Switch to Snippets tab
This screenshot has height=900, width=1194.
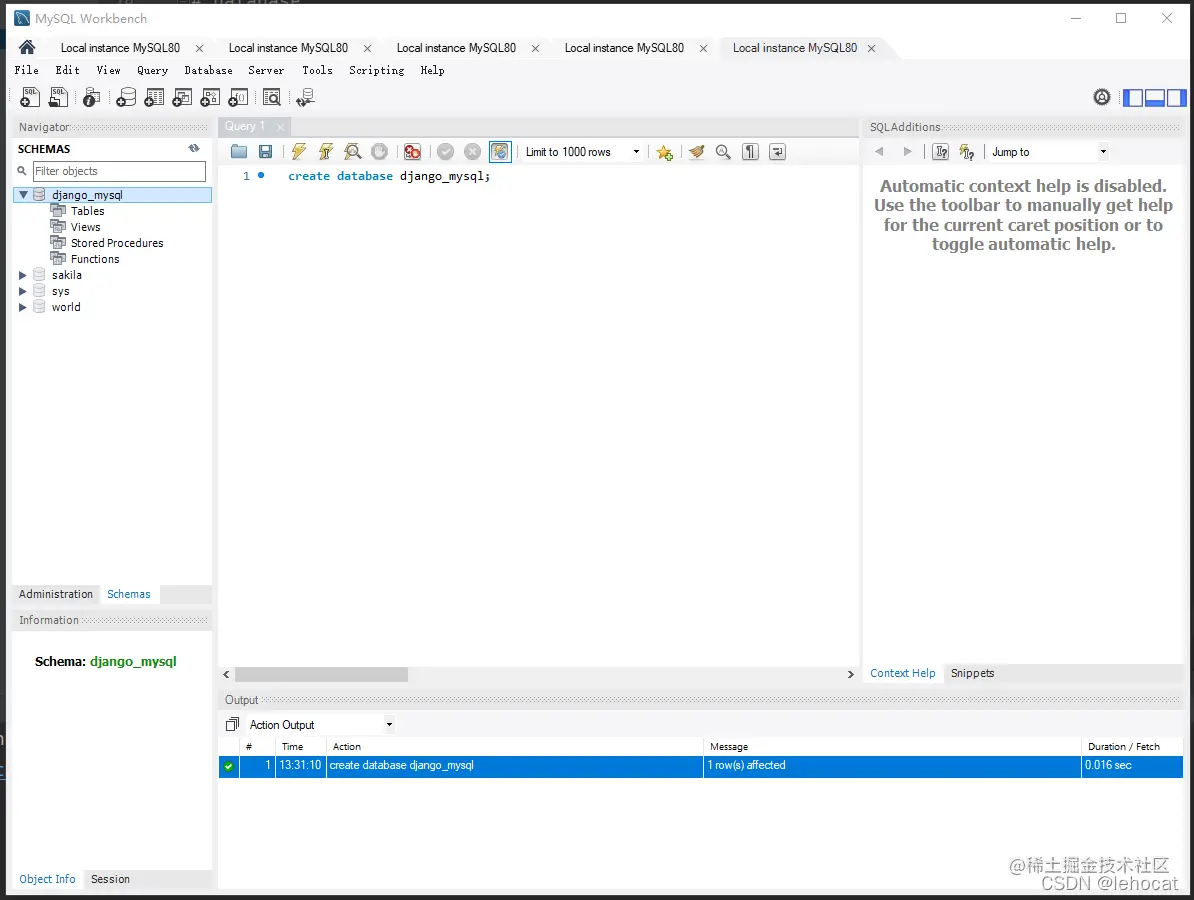[972, 673]
